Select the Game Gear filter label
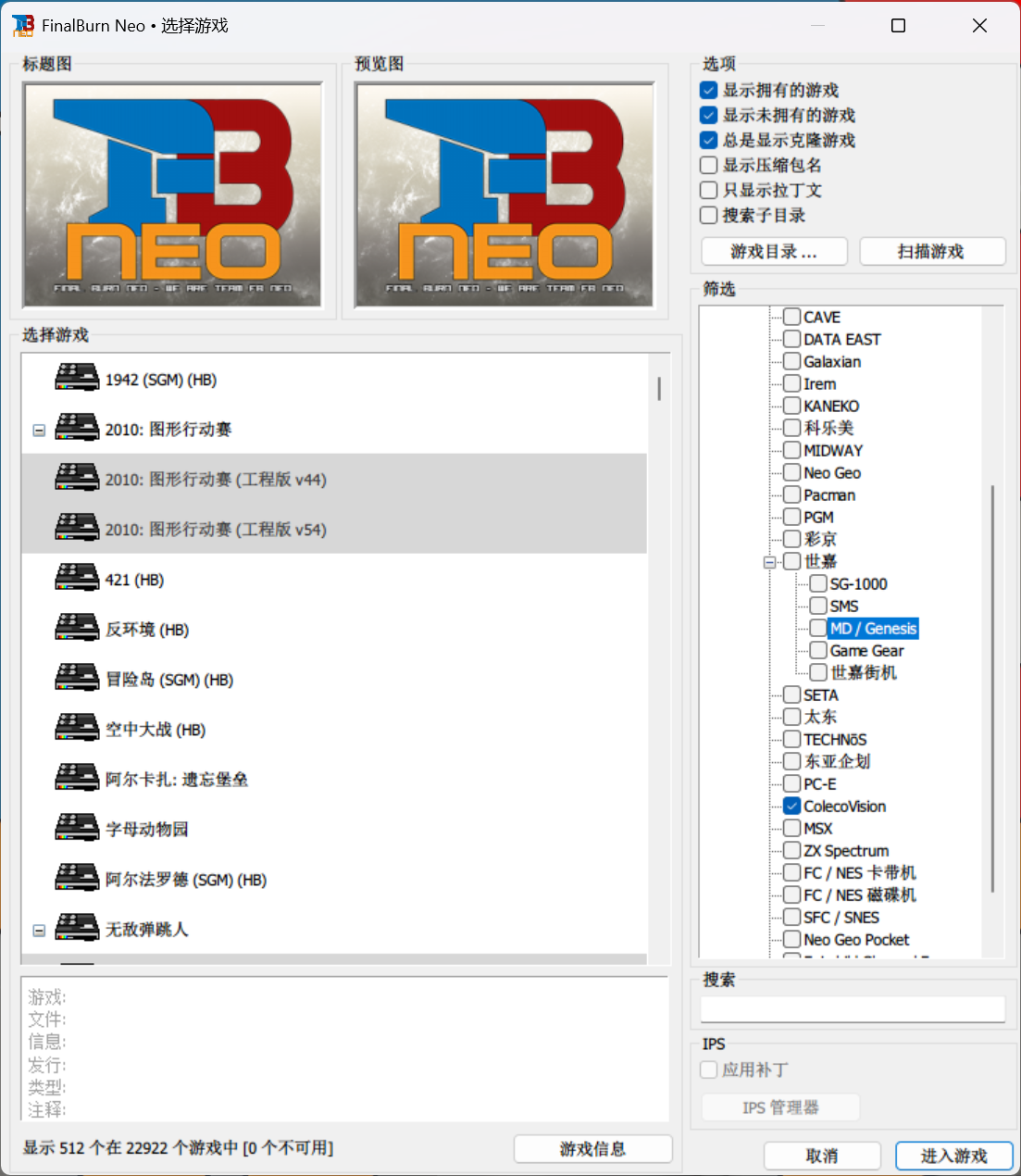 click(866, 650)
